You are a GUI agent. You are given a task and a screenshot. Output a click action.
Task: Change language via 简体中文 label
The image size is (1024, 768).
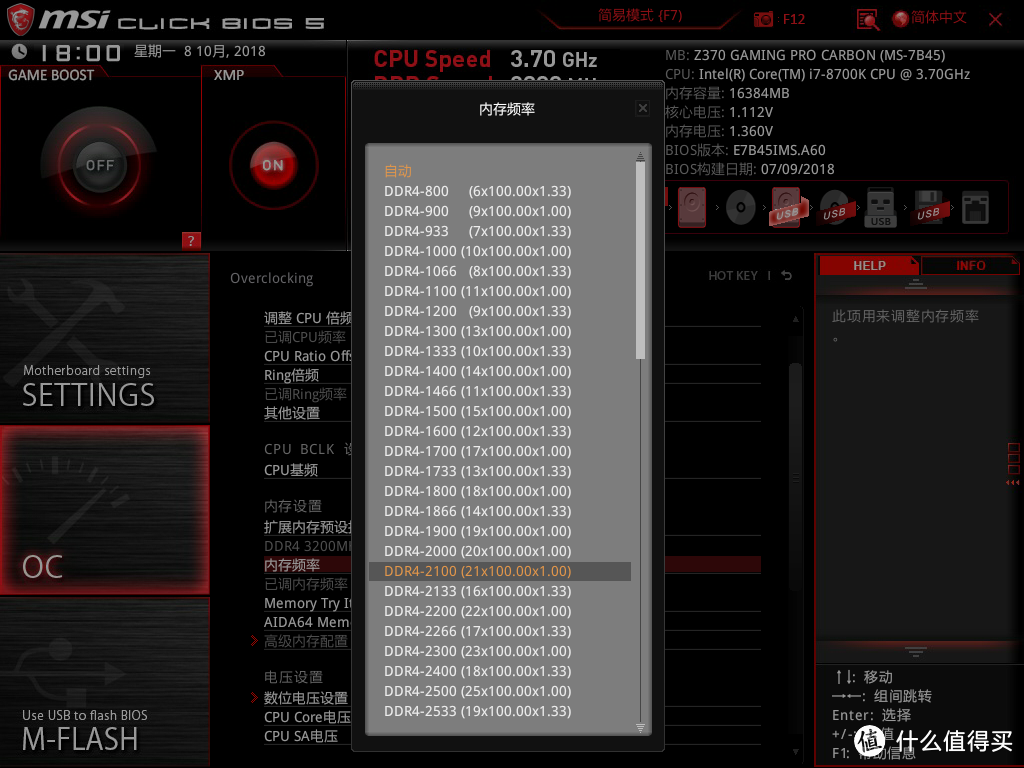[938, 18]
